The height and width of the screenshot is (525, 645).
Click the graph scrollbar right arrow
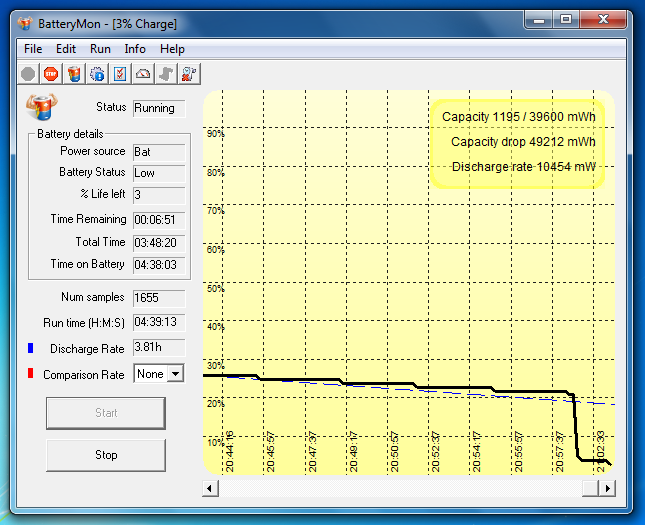(x=608, y=489)
